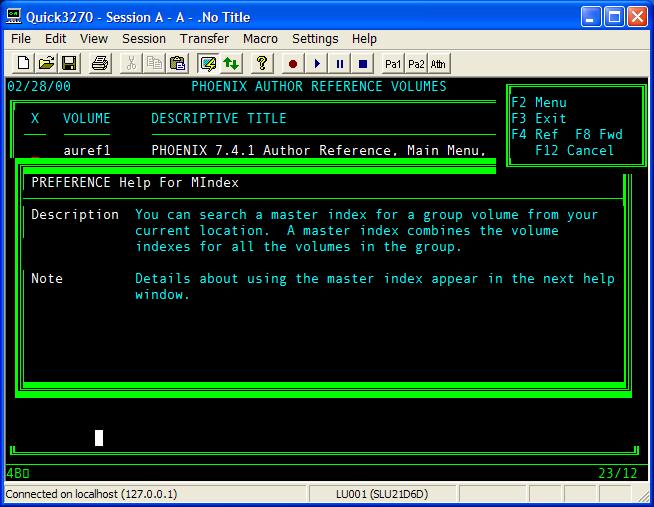The image size is (654, 507).
Task: Print the screen with printer icon
Action: pyautogui.click(x=100, y=64)
